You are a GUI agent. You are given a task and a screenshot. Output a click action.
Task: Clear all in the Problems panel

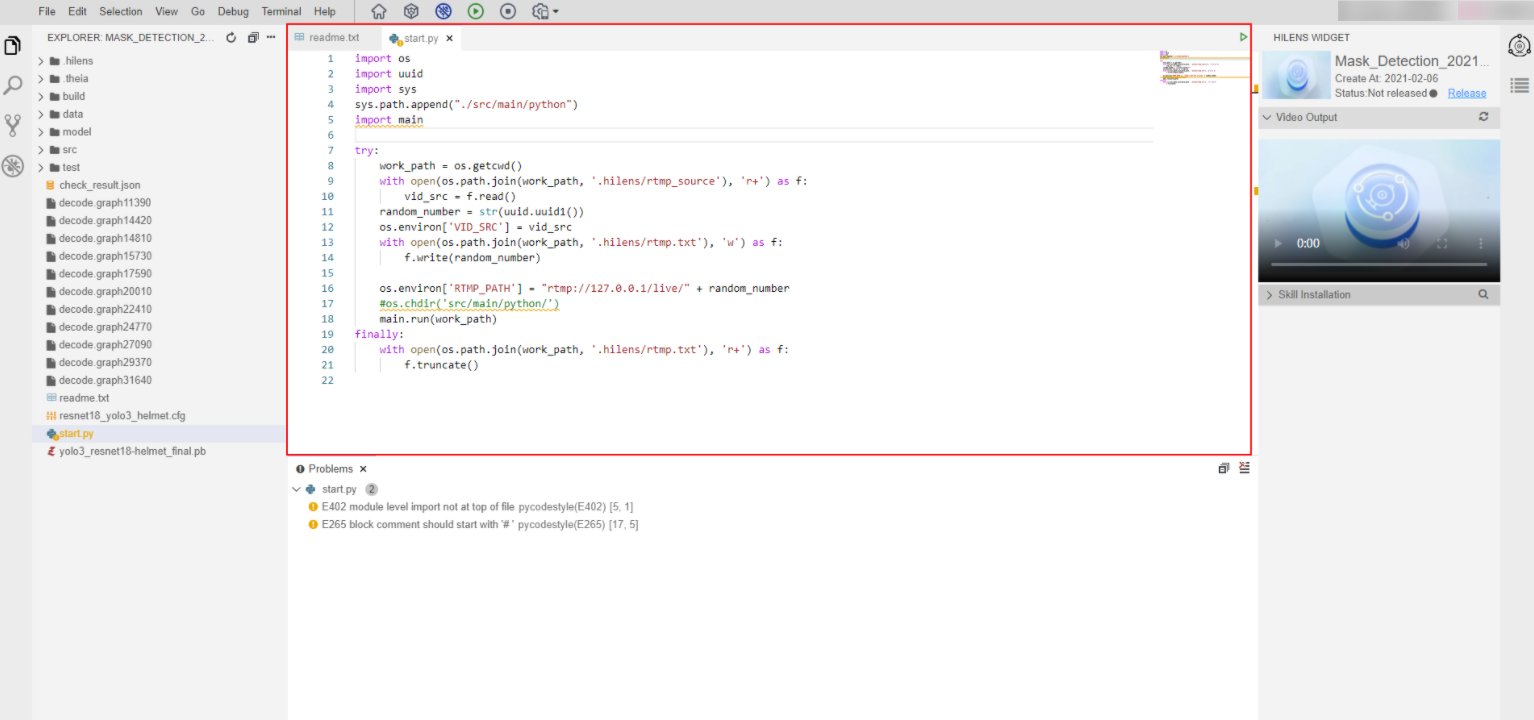(x=1244, y=468)
